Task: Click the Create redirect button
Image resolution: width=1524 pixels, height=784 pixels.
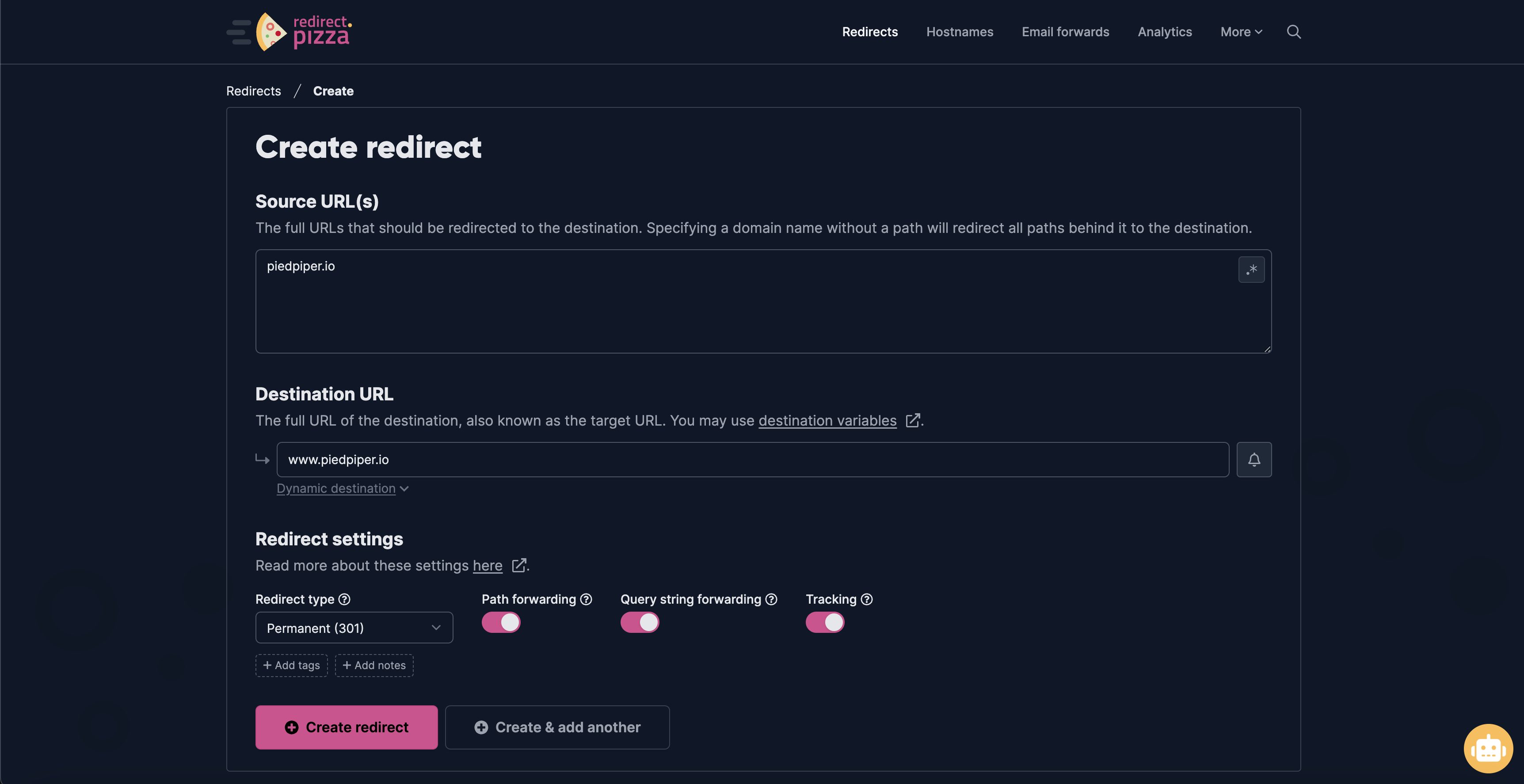Action: click(346, 727)
